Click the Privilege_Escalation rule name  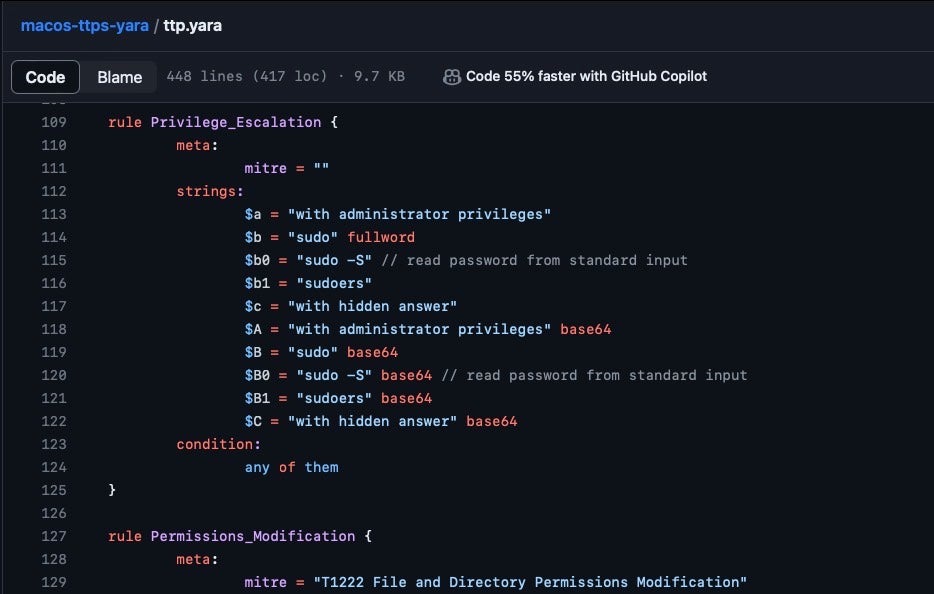click(236, 122)
